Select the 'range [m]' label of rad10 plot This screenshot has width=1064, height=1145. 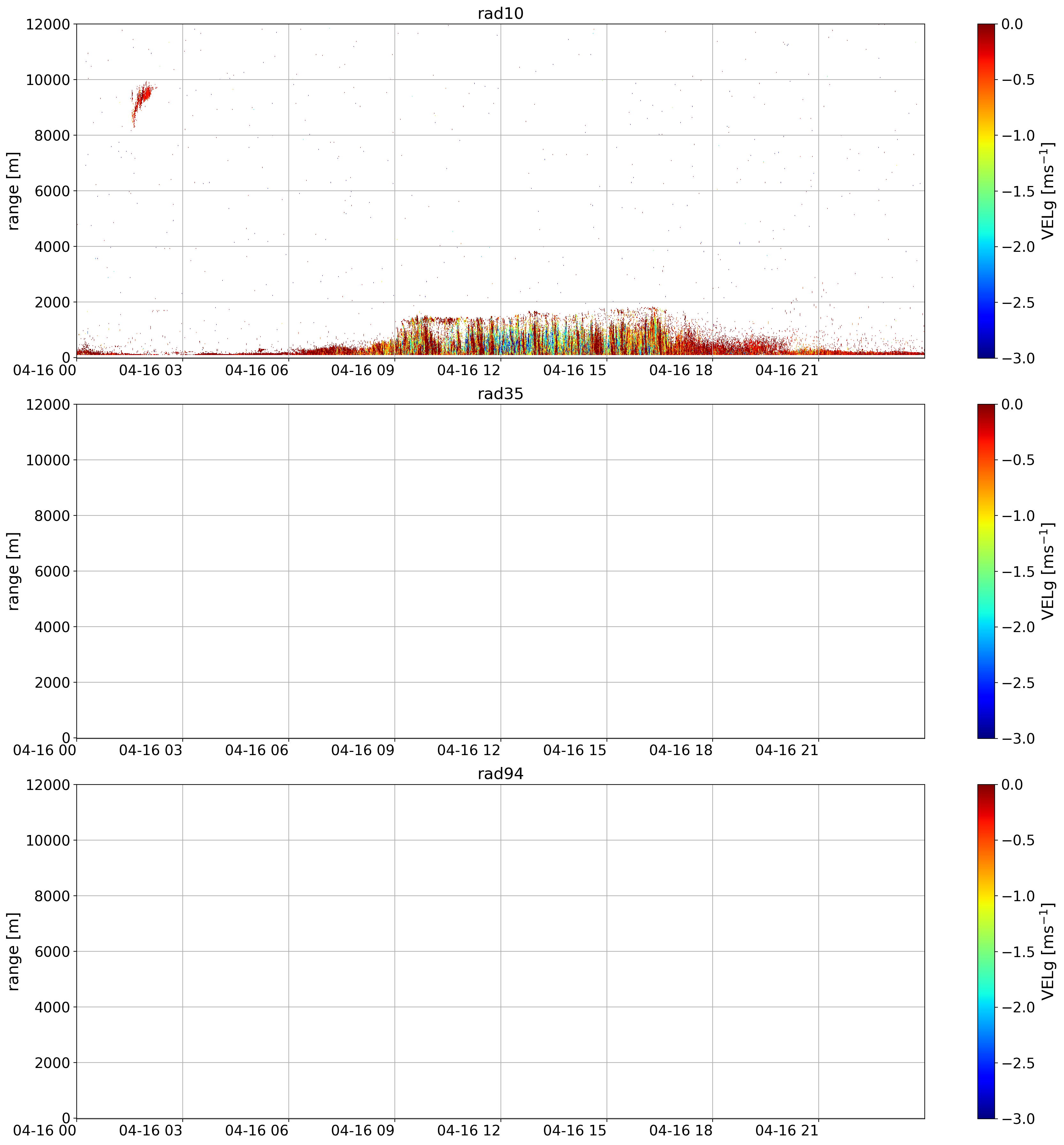tap(13, 191)
